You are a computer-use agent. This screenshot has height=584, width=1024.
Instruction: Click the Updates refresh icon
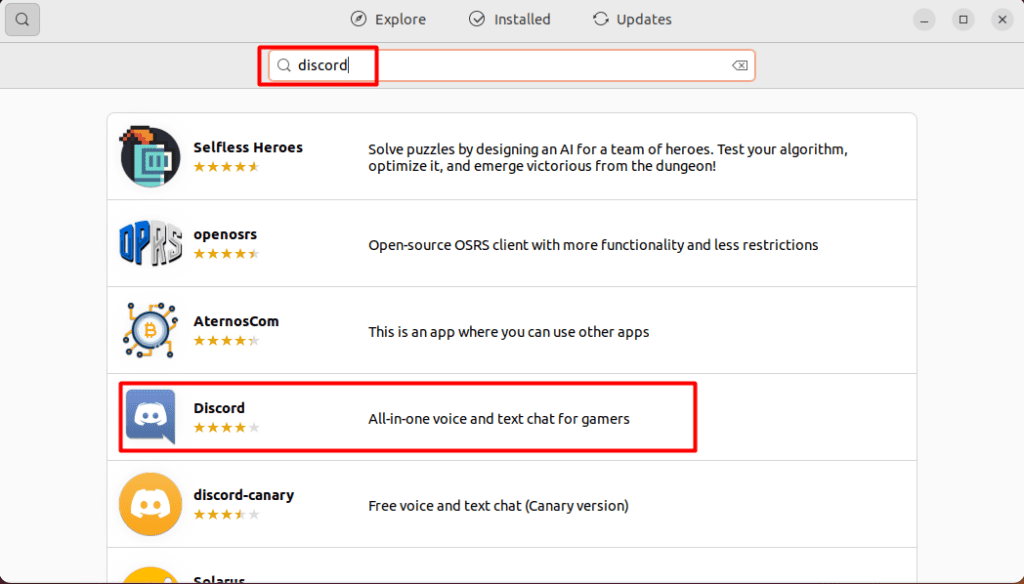tap(600, 19)
